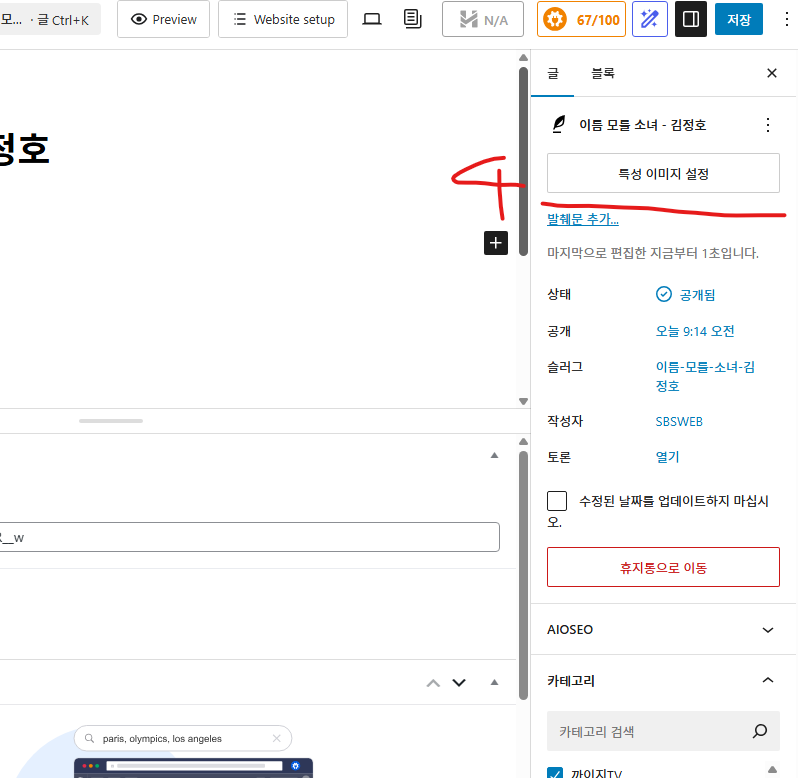The height and width of the screenshot is (778, 798).
Task: Expand the AIOSEO panel
Action: click(x=767, y=630)
